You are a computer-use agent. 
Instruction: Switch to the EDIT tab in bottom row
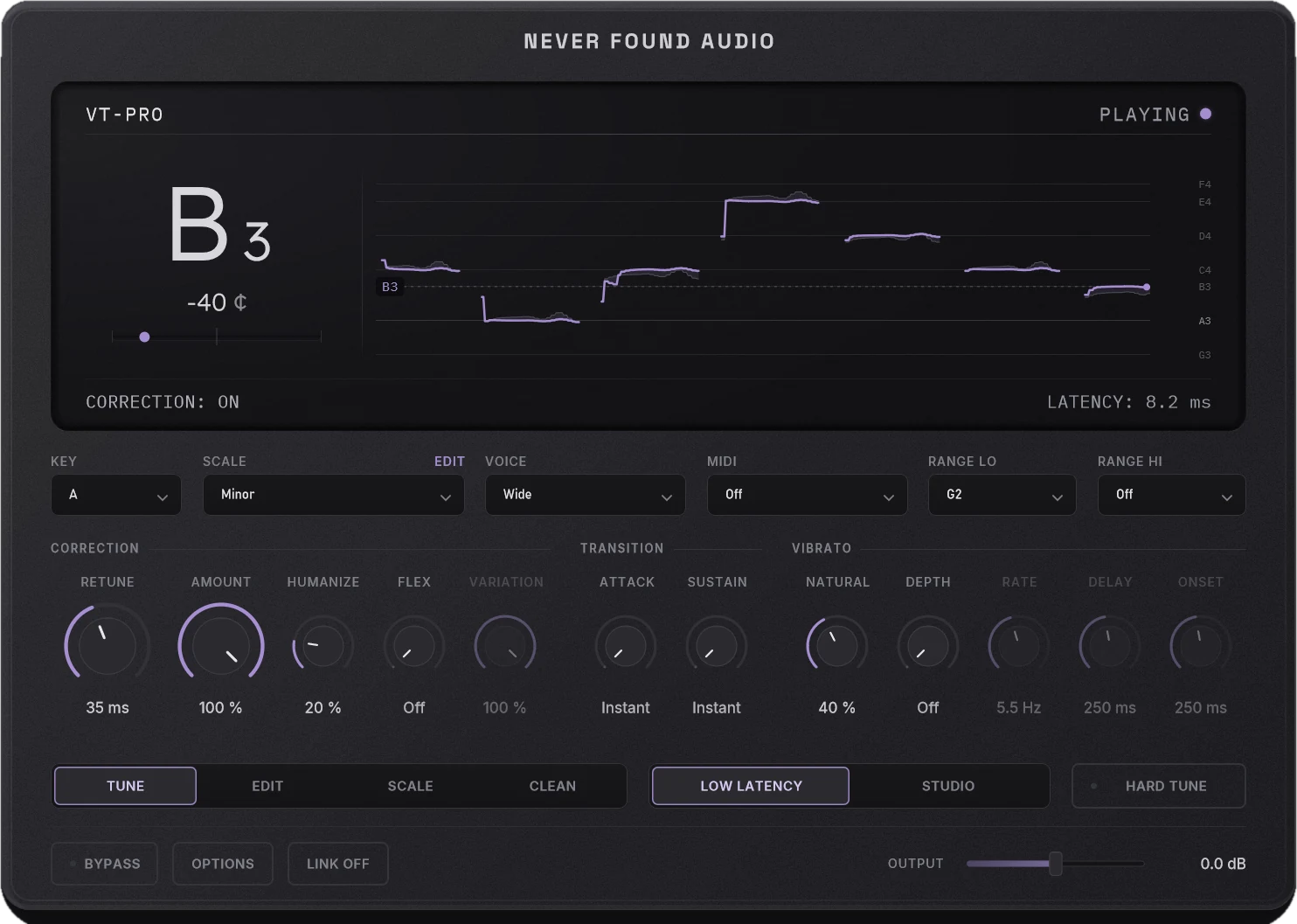[x=267, y=786]
